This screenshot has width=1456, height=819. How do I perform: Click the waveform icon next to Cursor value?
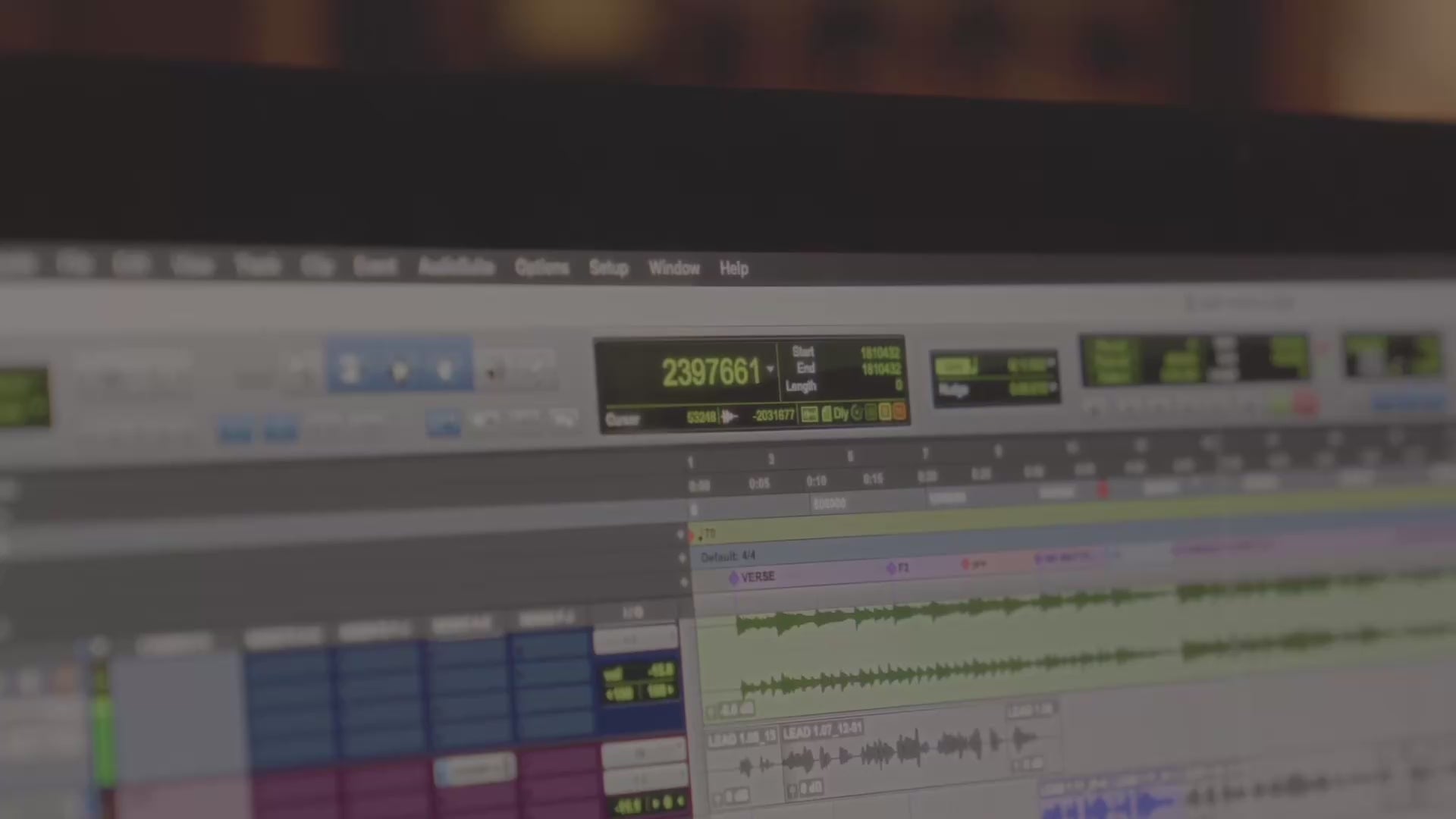(x=729, y=416)
